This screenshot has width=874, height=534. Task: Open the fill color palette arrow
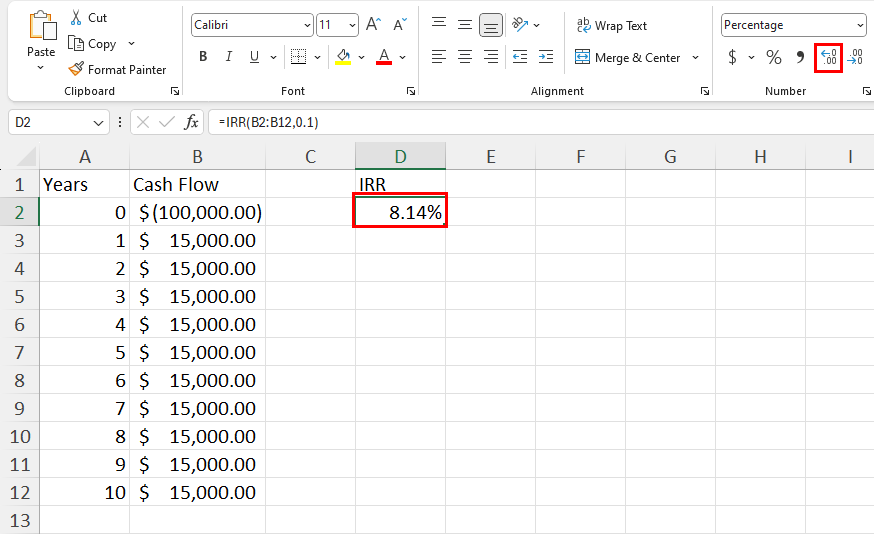coord(361,57)
